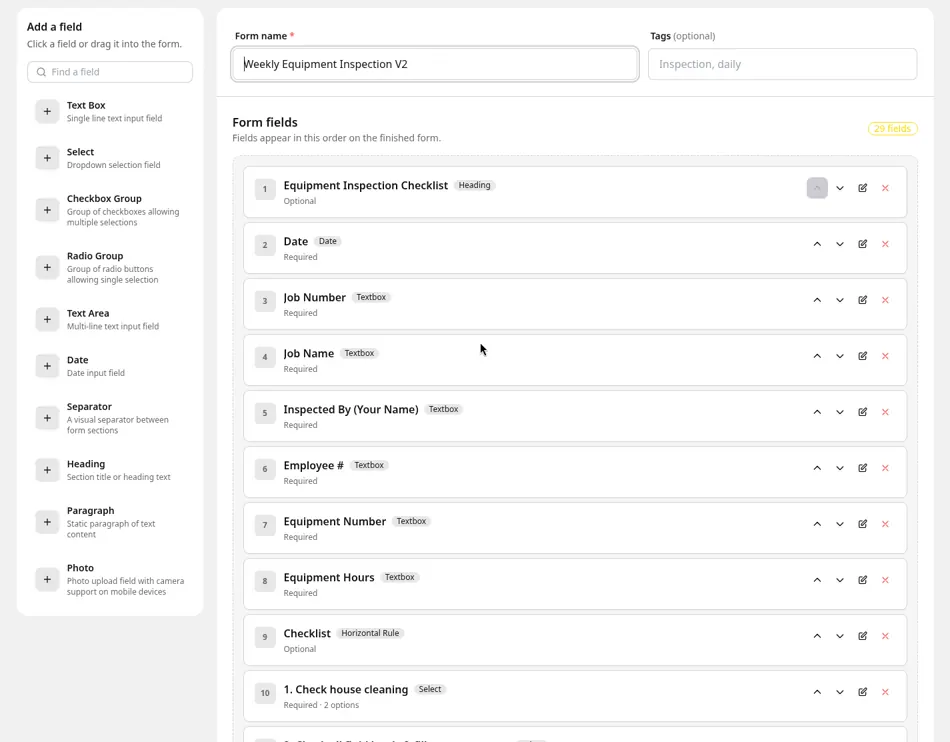Move Checklist field up
Image resolution: width=950 pixels, height=742 pixels.
(x=817, y=636)
